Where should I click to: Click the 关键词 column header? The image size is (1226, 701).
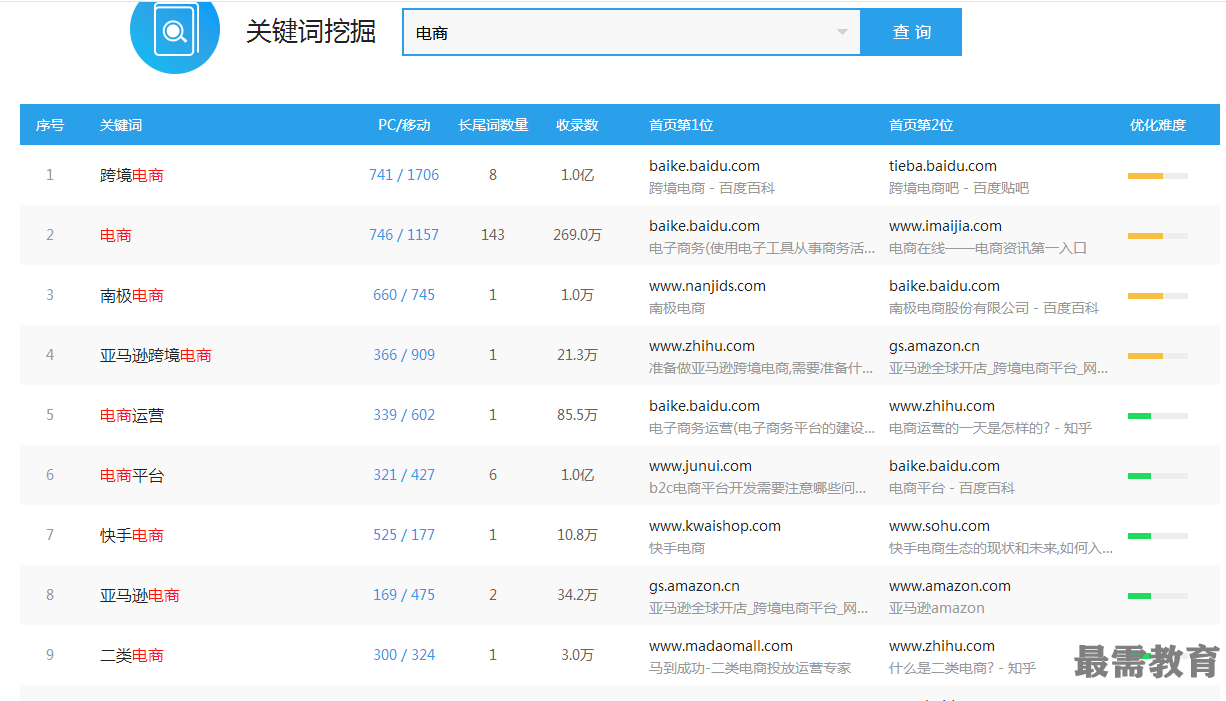tap(121, 125)
